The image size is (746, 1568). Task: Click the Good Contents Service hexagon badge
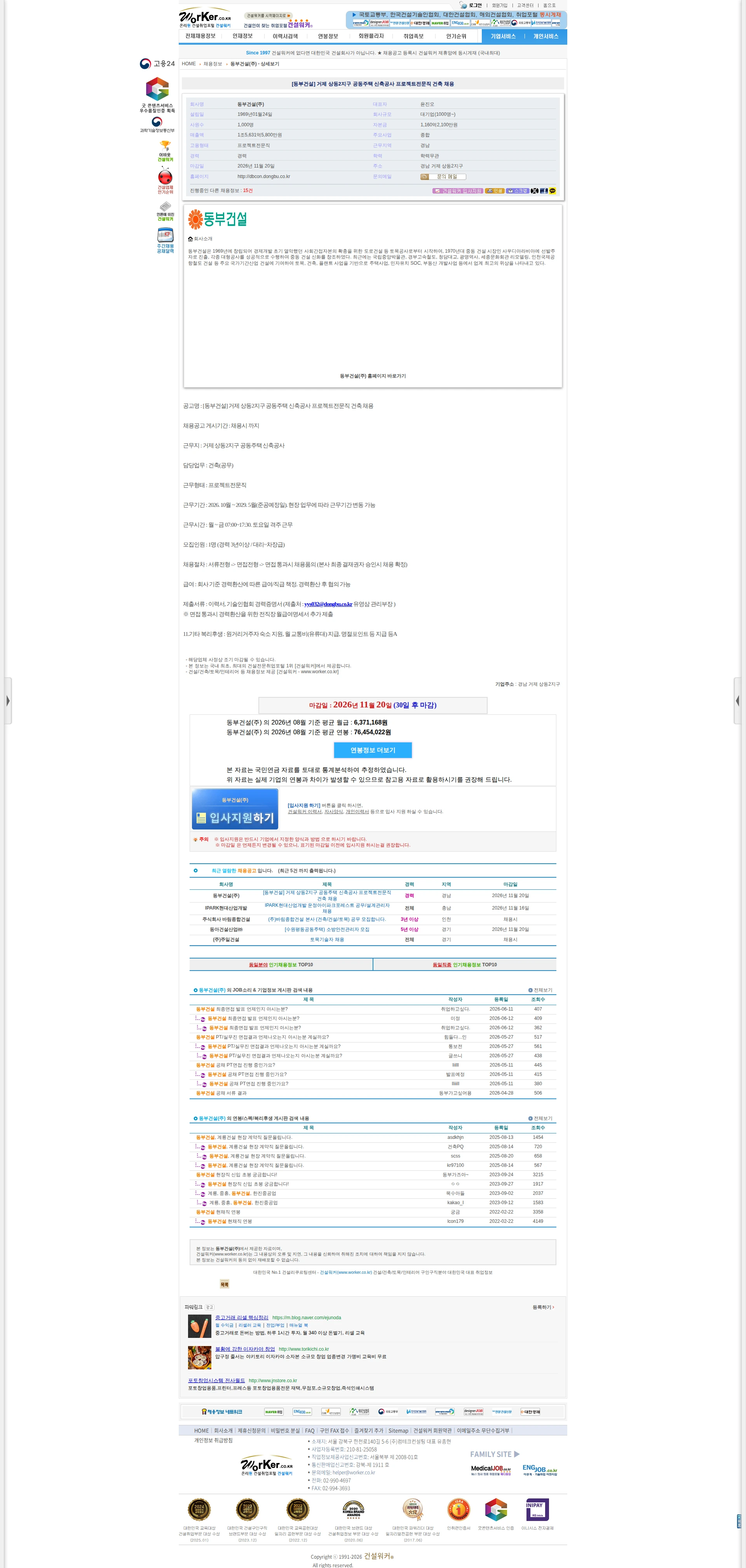click(157, 94)
